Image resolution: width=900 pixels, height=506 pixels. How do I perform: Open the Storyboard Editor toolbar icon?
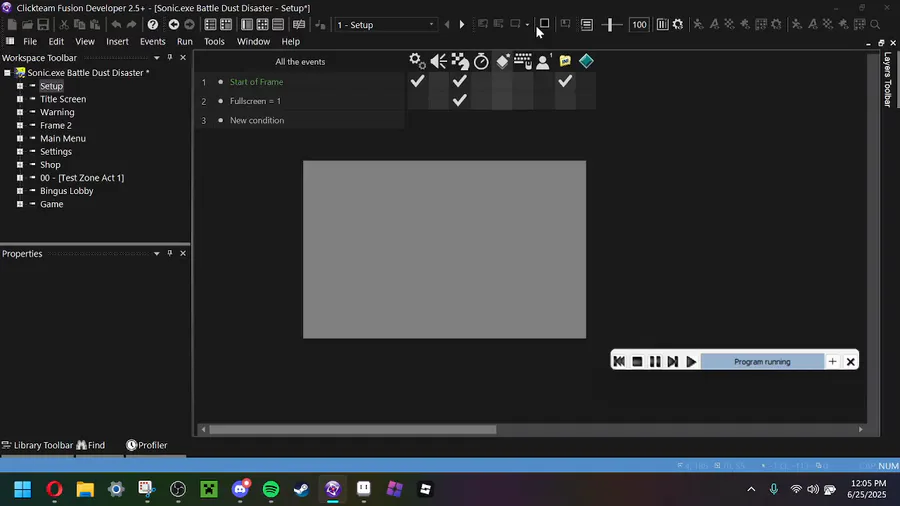tap(211, 25)
